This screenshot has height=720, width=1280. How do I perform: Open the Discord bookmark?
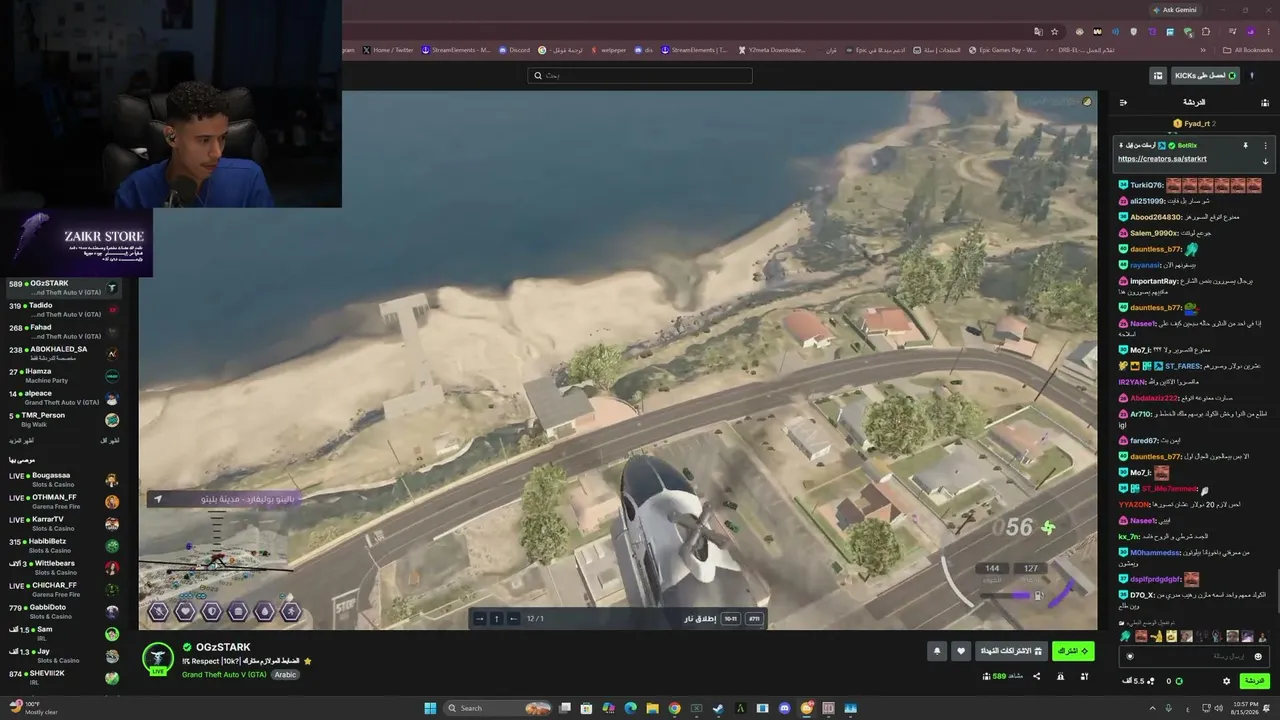[x=514, y=50]
